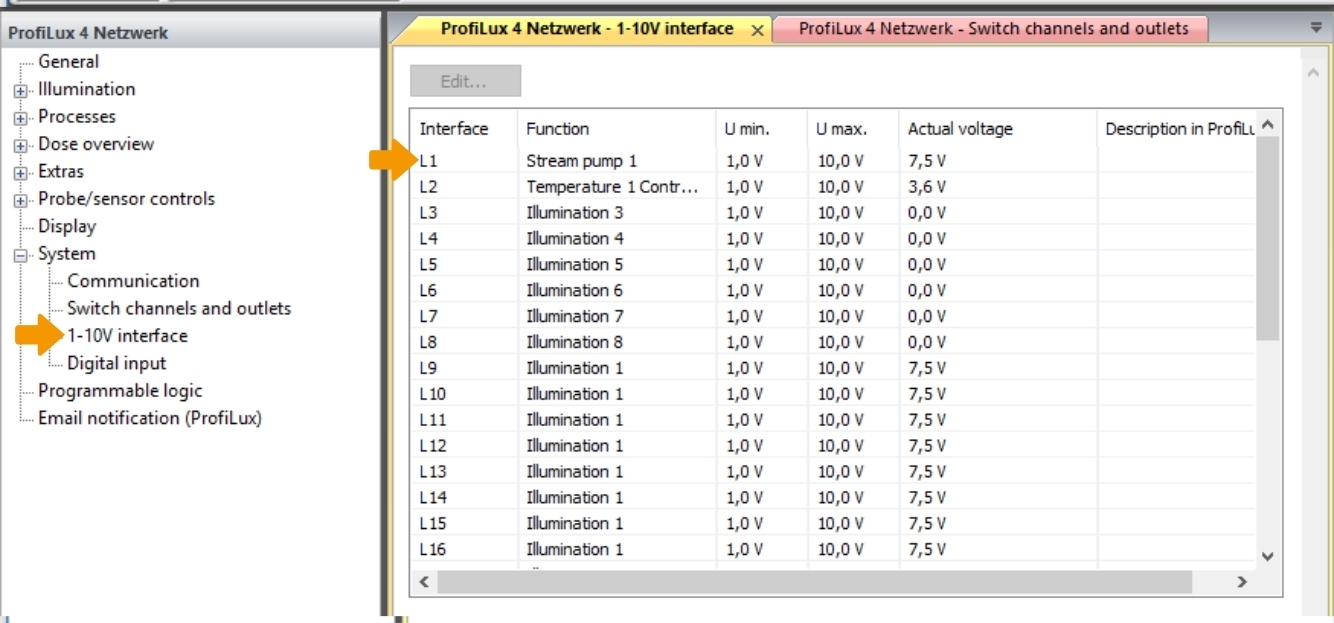Click Processes label in the tree
1334x623 pixels.
(77, 117)
